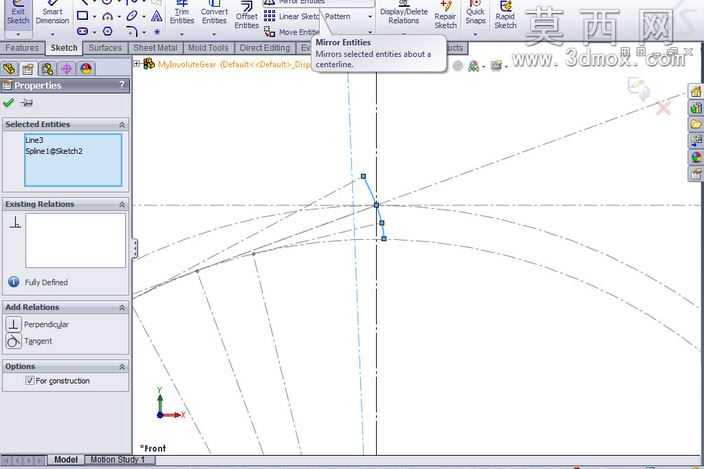
Task: Click the edit appearance toolbar icon
Action: pos(473,66)
